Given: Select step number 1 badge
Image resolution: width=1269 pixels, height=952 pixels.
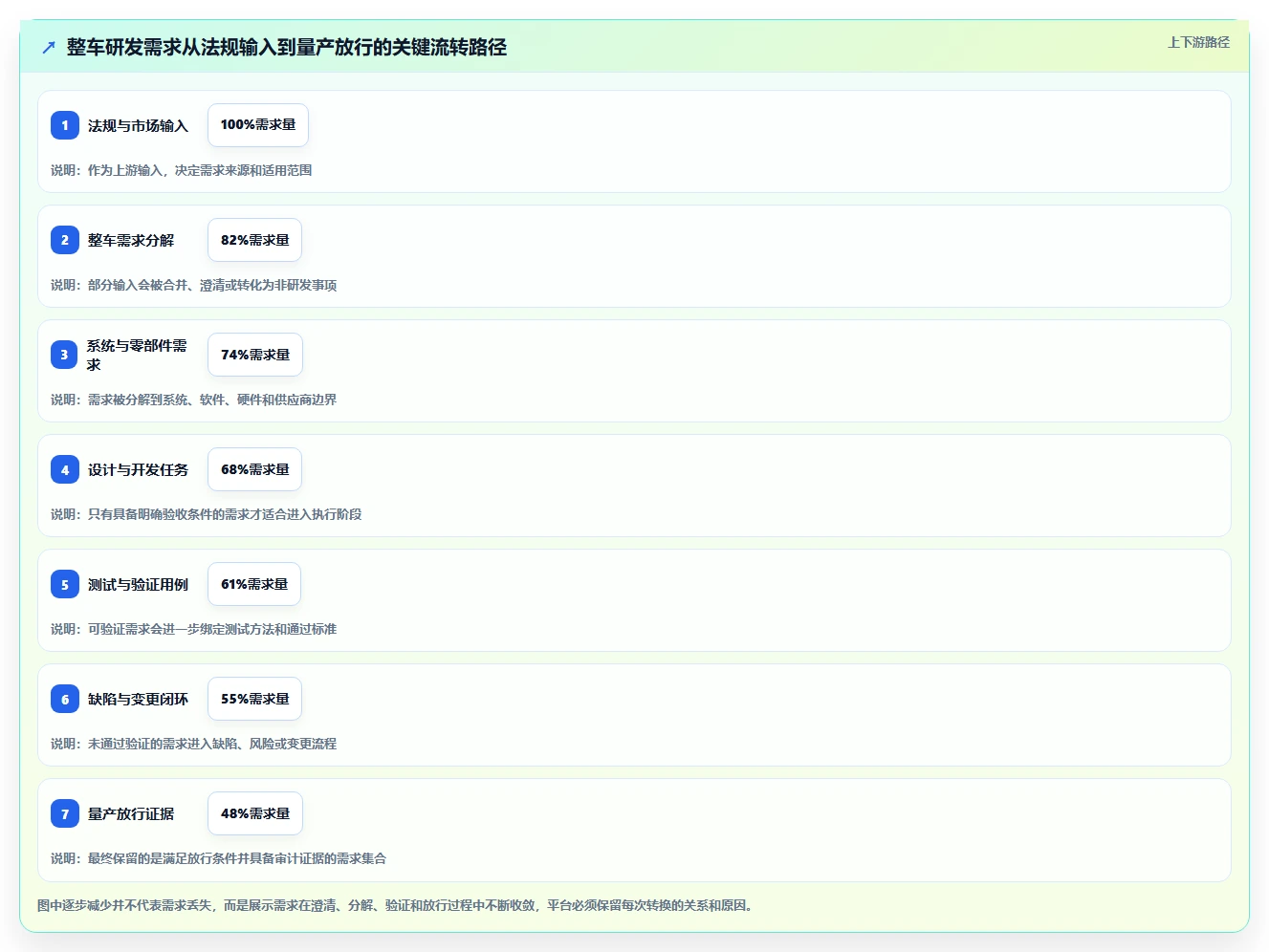Looking at the screenshot, I should pyautogui.click(x=65, y=125).
